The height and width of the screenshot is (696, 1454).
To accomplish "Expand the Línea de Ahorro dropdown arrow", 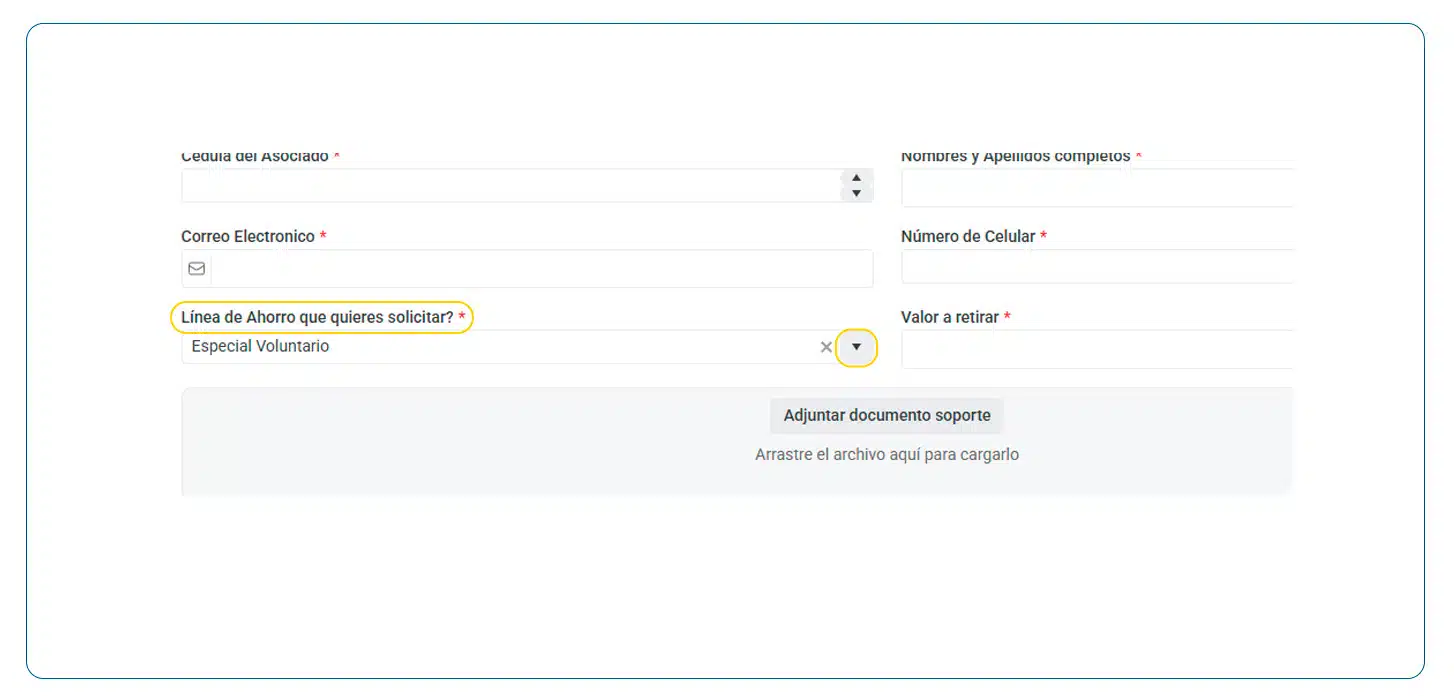I will [x=856, y=347].
